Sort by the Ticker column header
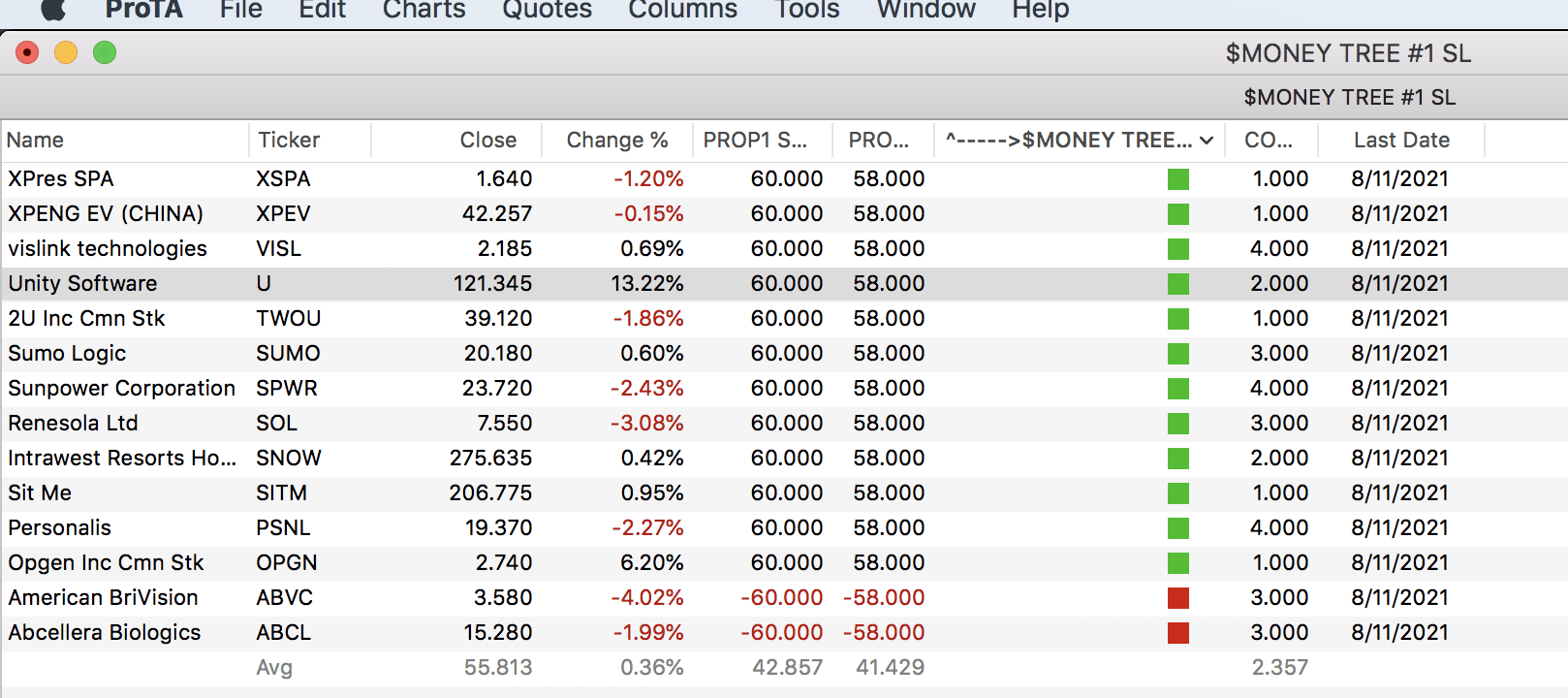This screenshot has width=1568, height=698. (x=289, y=141)
